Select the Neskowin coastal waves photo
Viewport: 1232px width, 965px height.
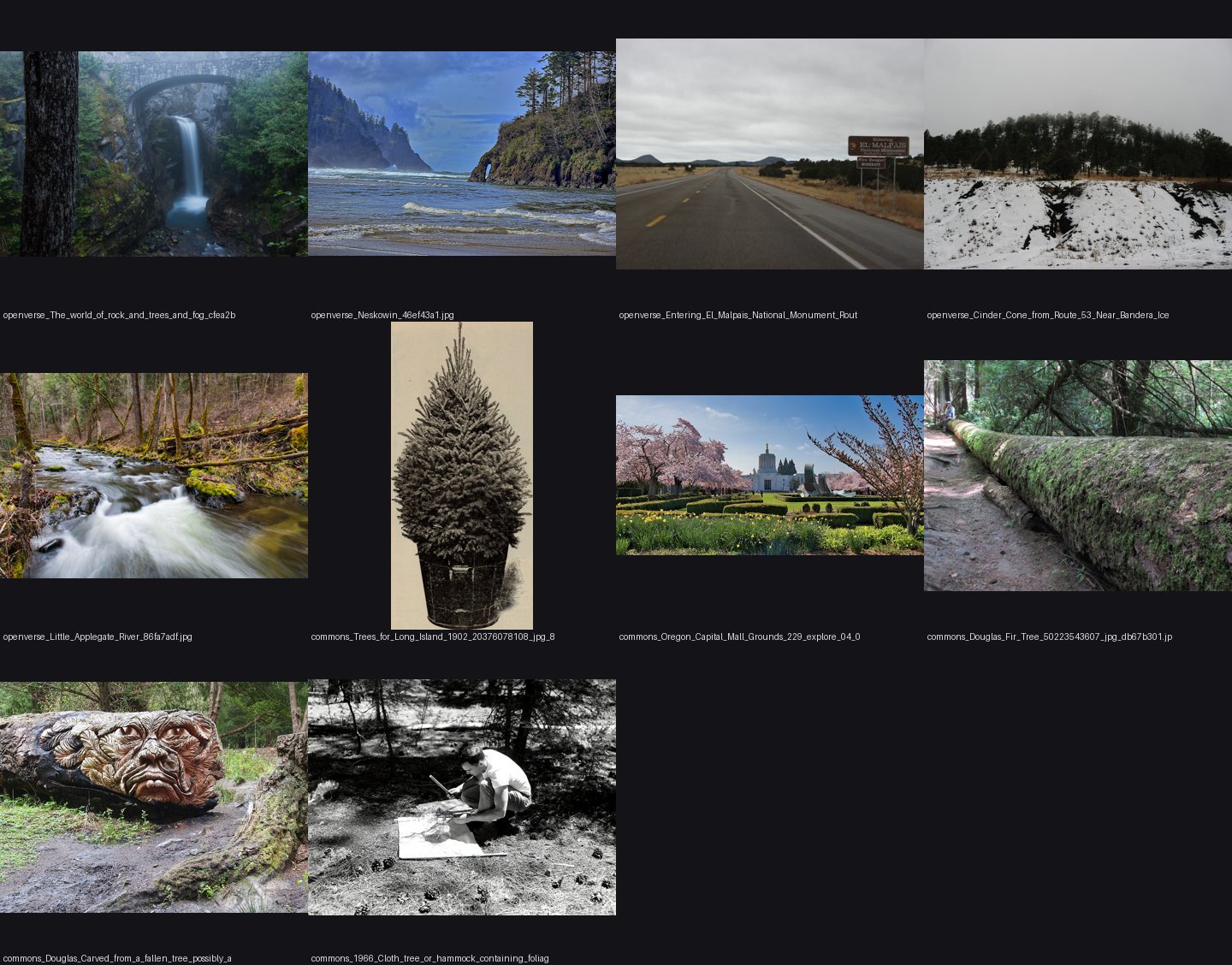pyautogui.click(x=462, y=154)
